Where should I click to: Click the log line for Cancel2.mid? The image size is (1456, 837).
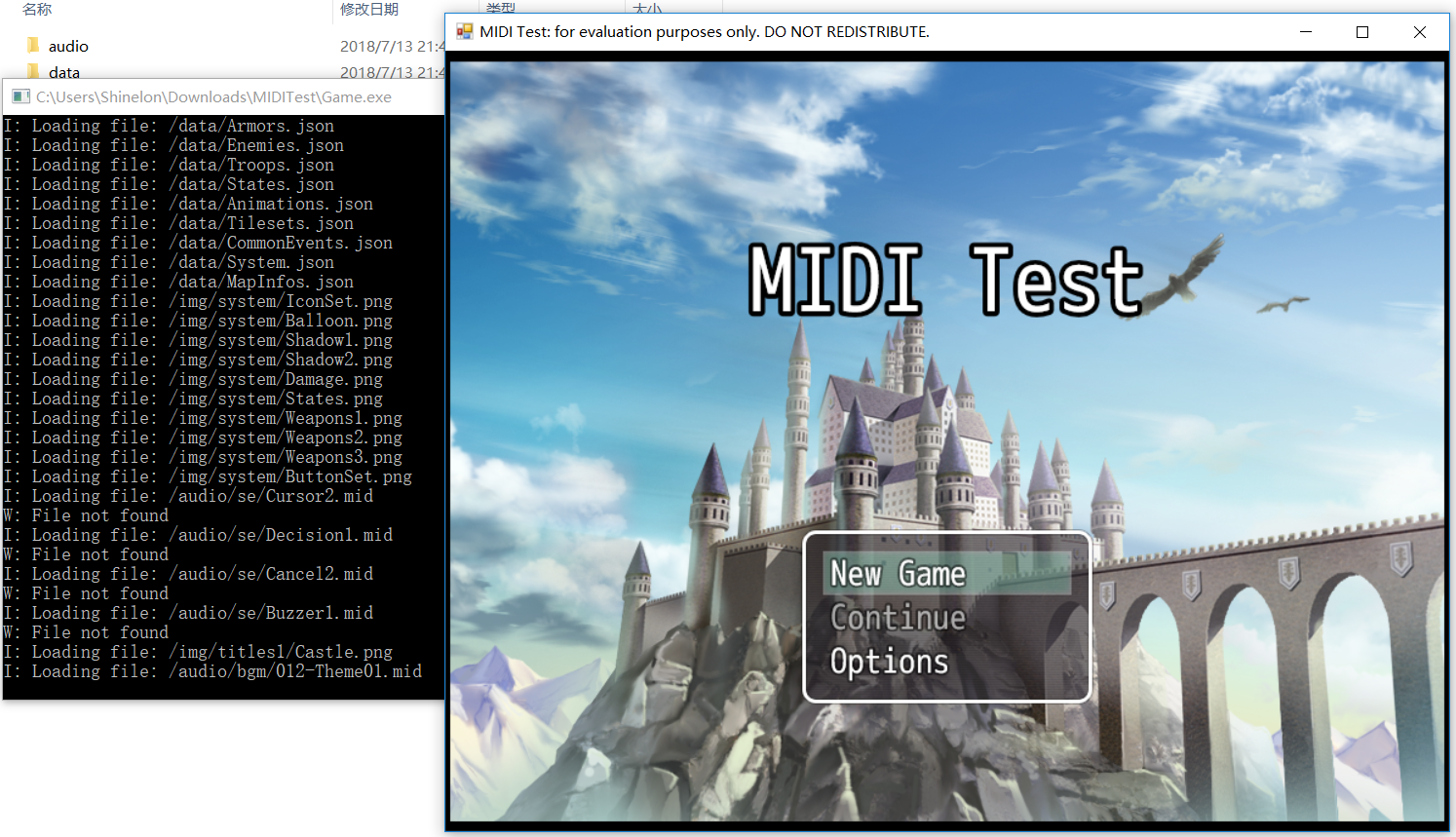point(188,574)
